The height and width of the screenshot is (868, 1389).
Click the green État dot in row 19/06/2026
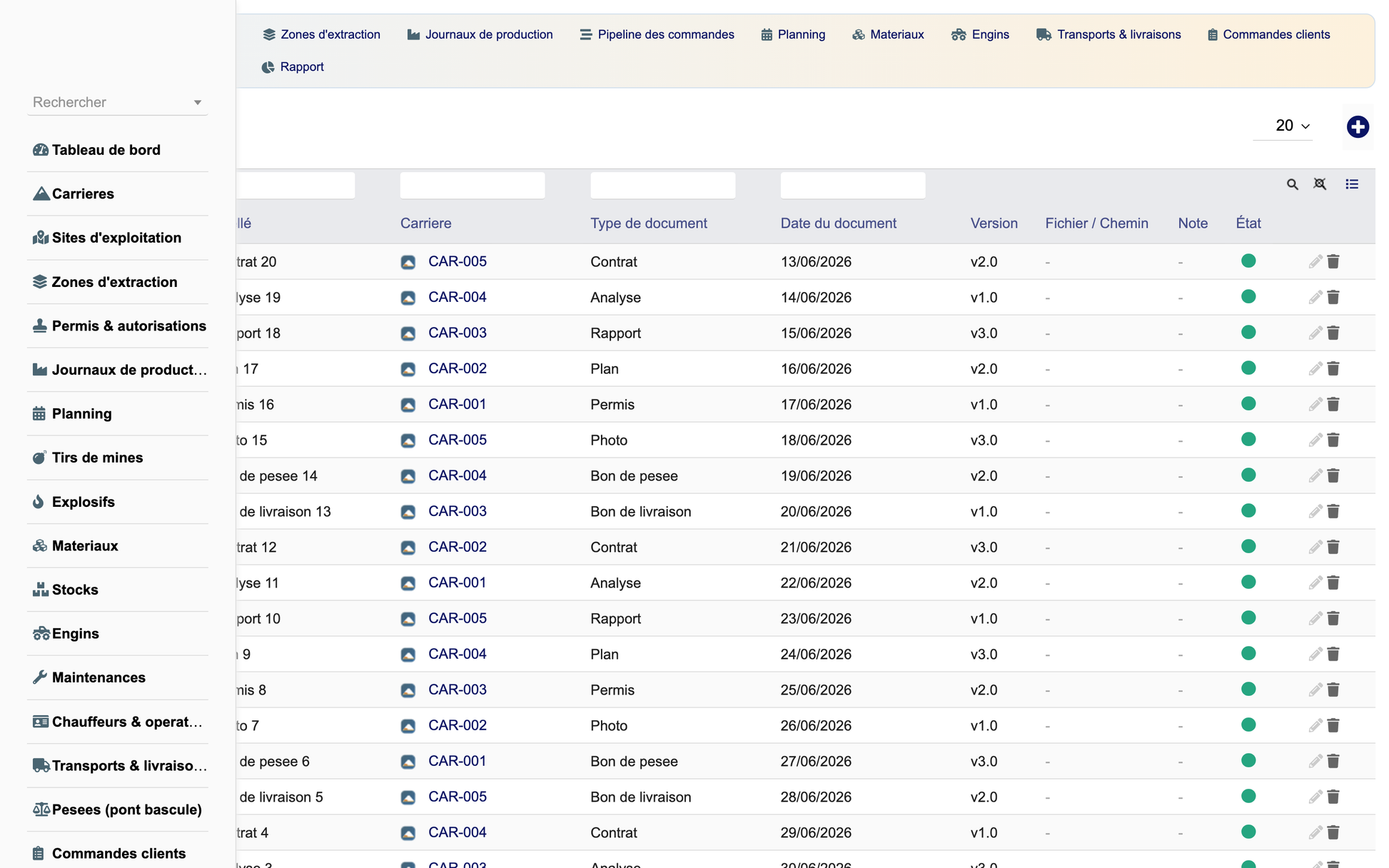pos(1248,475)
